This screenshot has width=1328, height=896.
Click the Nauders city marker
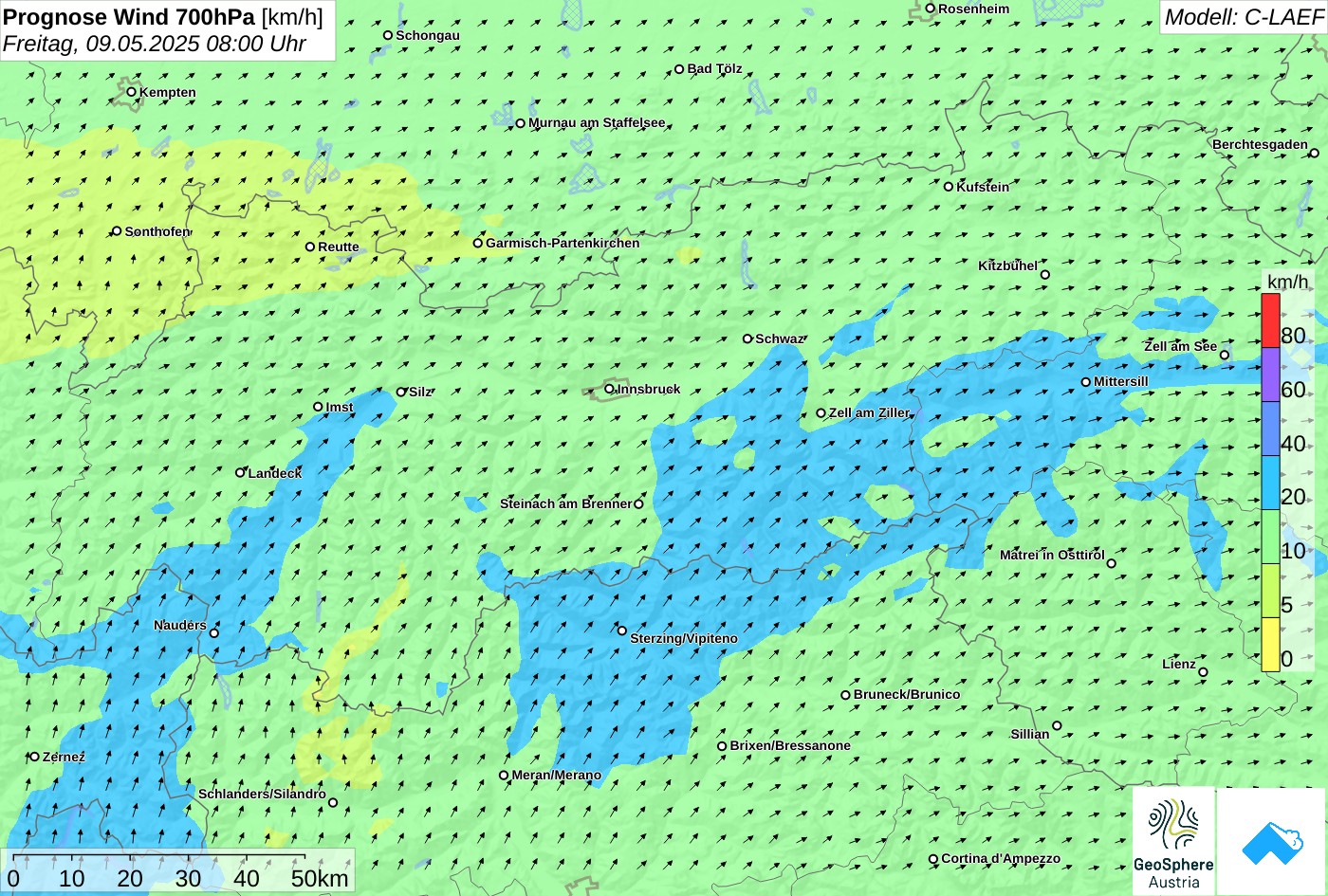pos(214,633)
